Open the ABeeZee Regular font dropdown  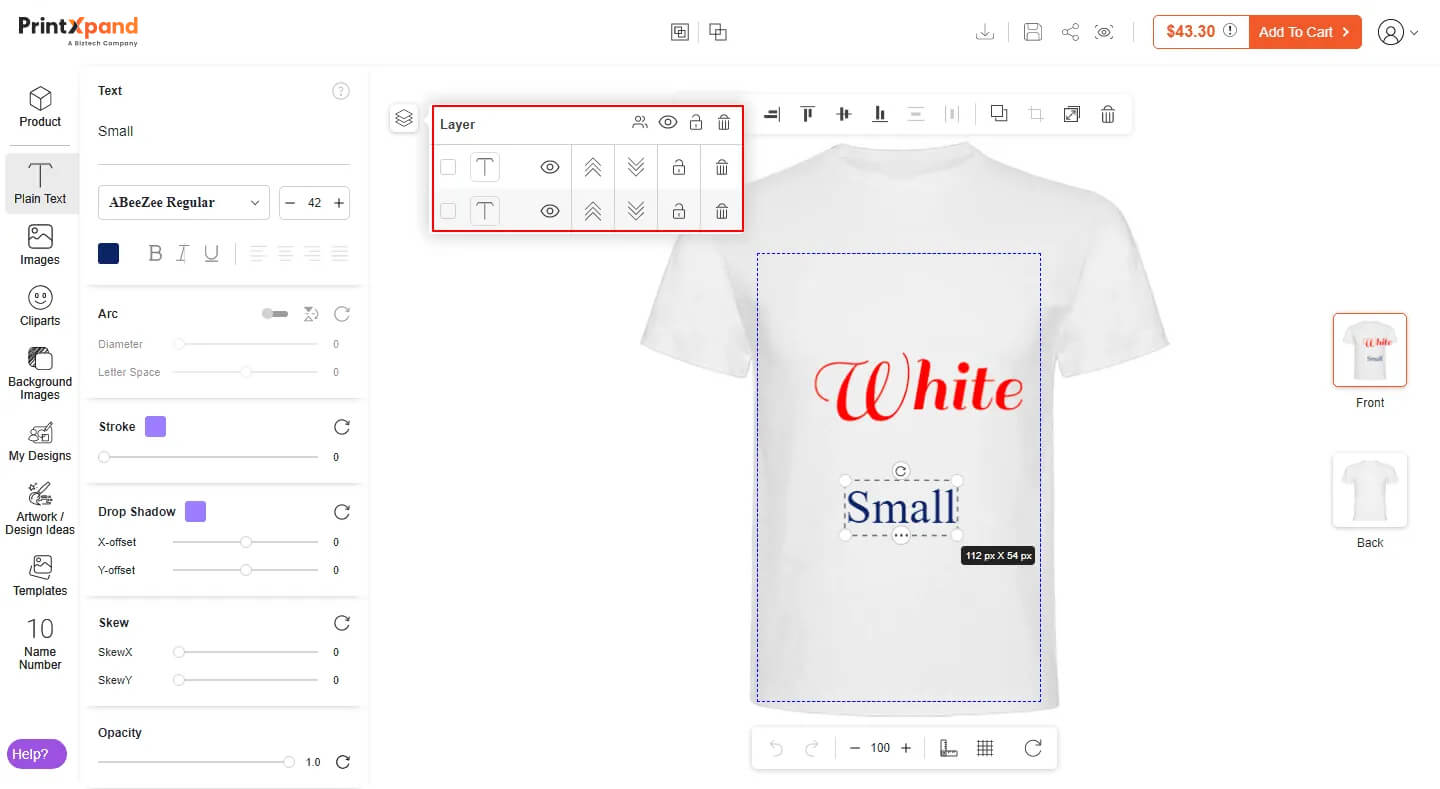tap(184, 202)
